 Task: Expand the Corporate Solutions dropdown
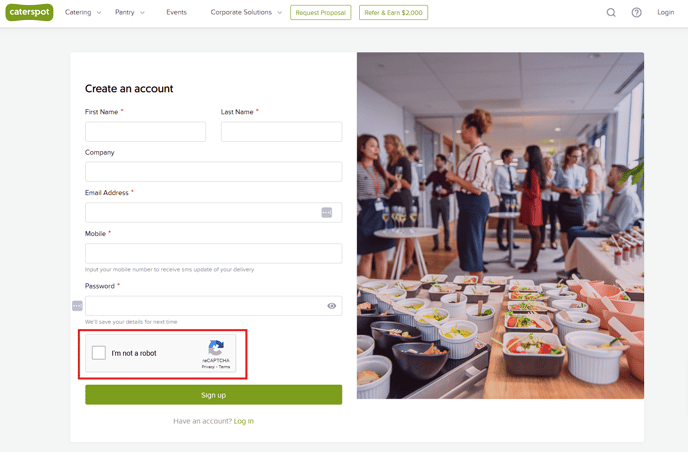point(246,12)
